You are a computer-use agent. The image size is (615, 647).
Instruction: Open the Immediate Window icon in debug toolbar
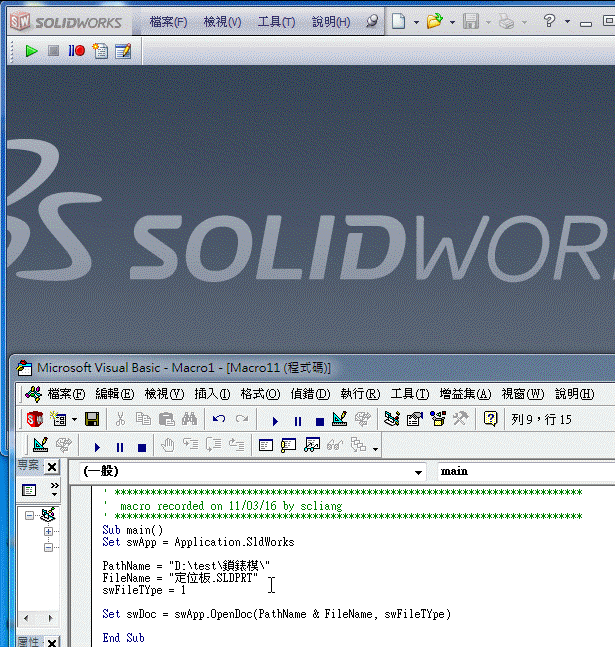(x=289, y=446)
